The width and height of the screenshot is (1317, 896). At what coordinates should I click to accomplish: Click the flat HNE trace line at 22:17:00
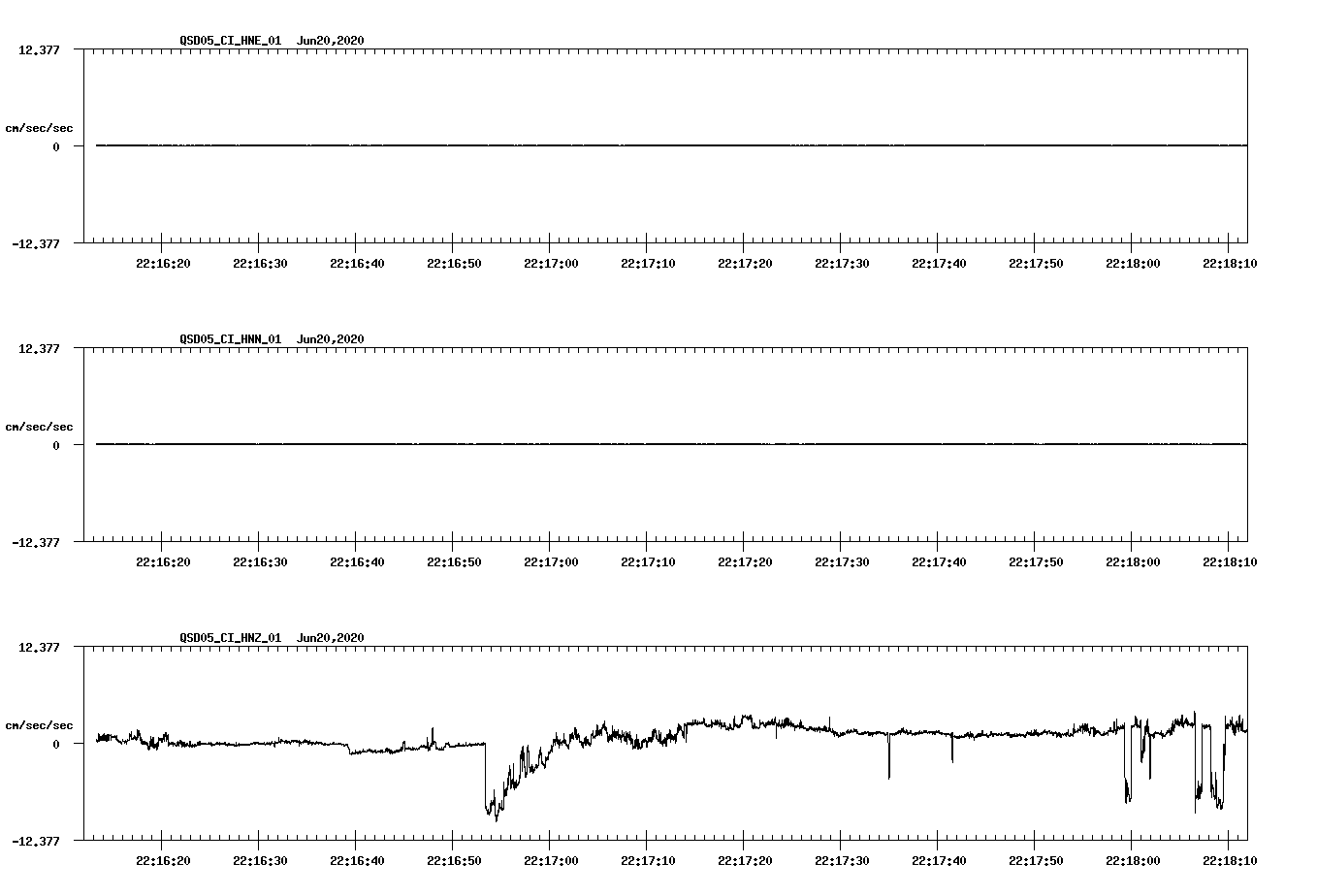(x=551, y=145)
